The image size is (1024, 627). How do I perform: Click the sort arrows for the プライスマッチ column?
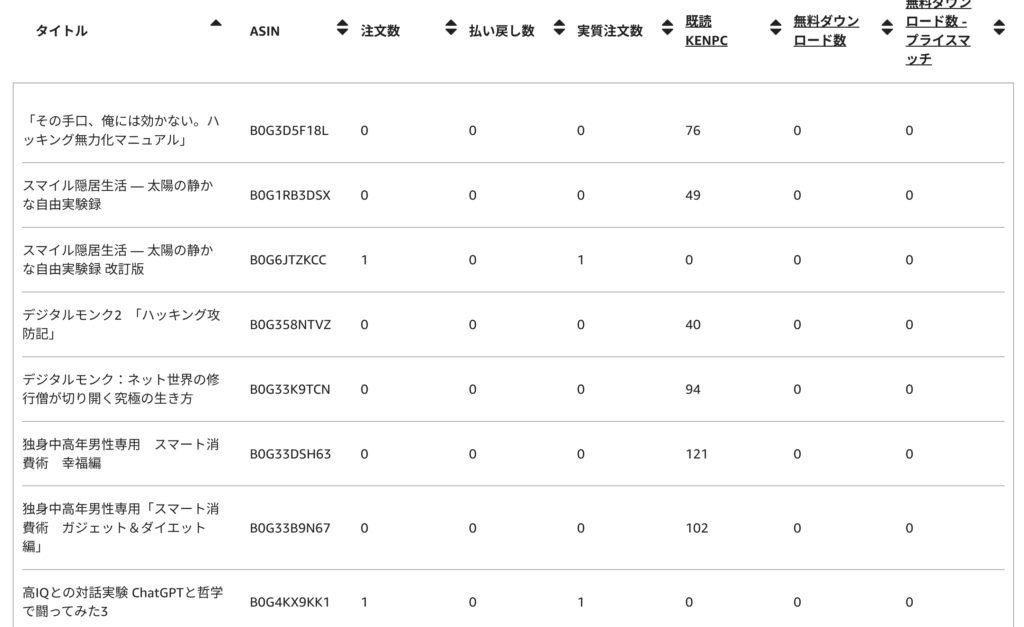(998, 30)
